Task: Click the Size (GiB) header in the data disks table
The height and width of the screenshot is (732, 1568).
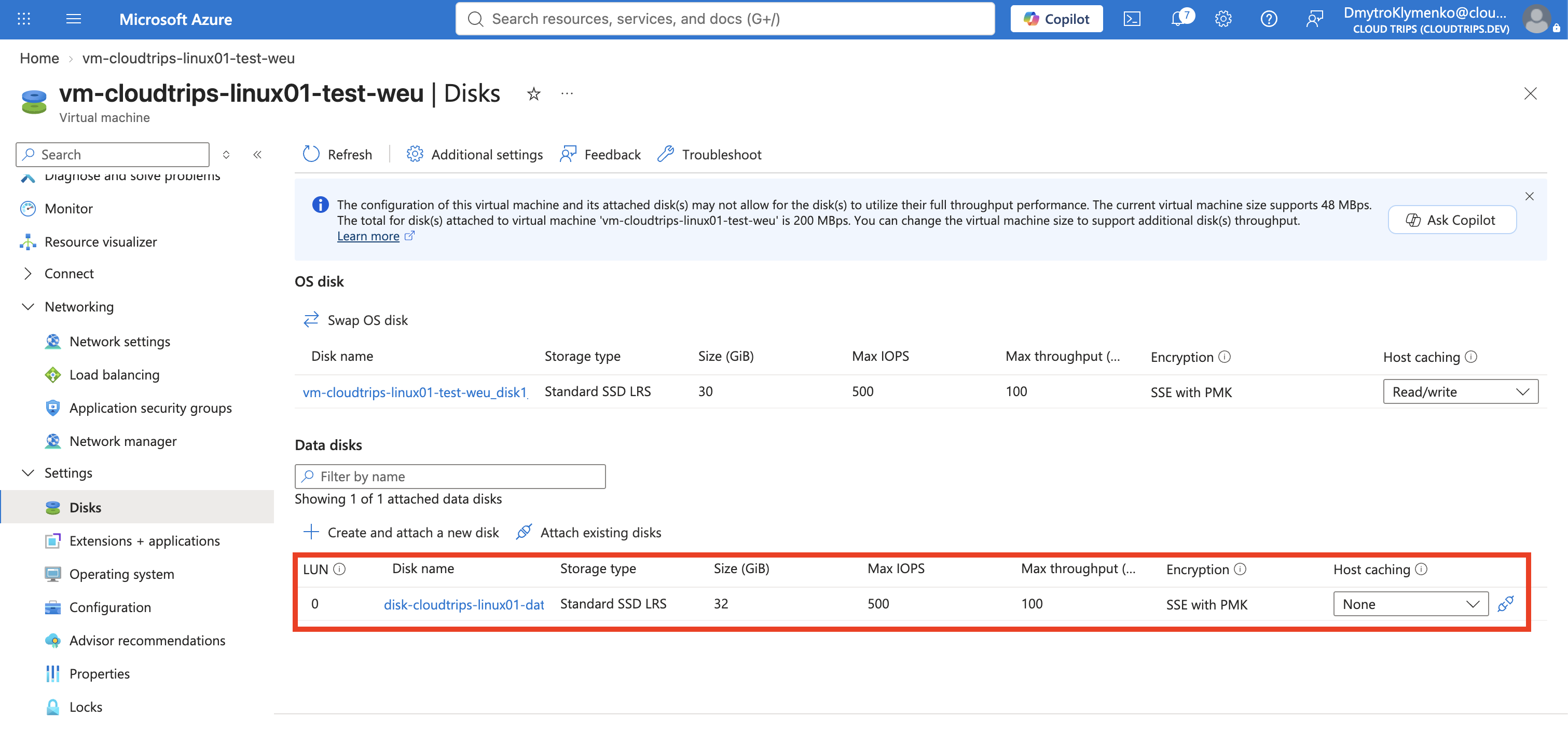Action: 741,568
